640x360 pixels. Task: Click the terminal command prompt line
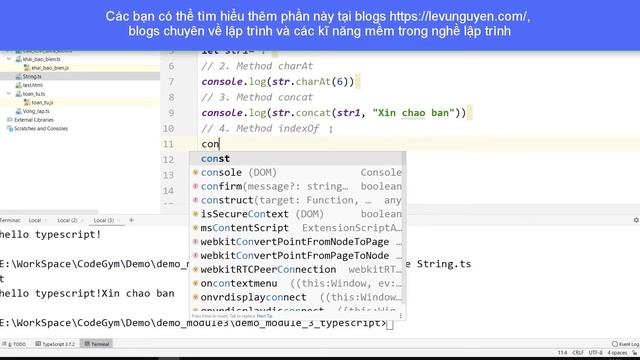(x=197, y=324)
